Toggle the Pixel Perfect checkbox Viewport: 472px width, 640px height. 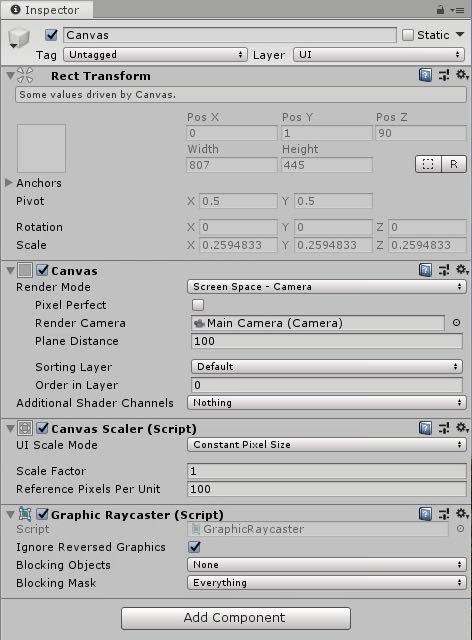click(198, 305)
